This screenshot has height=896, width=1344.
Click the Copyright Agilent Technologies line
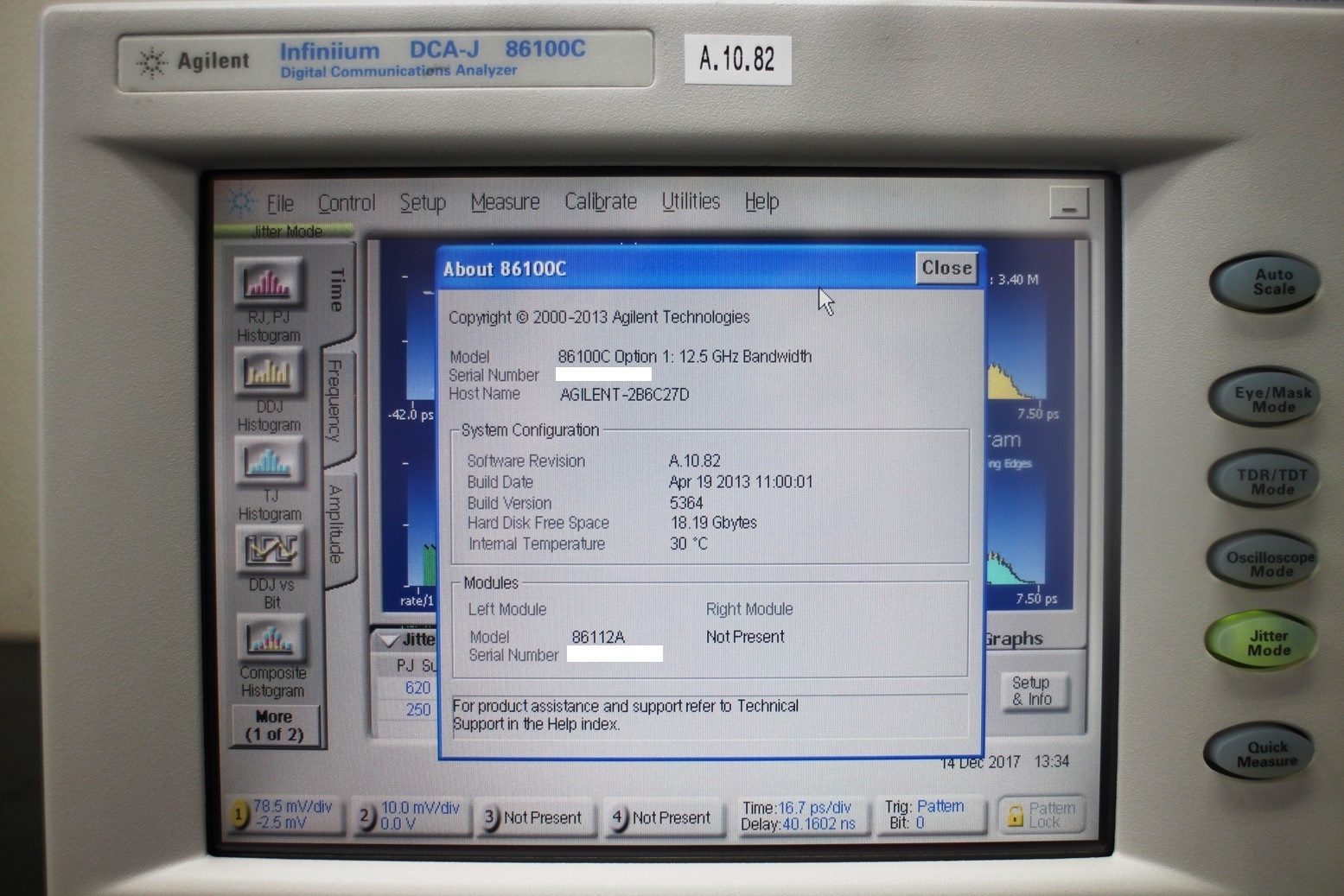pos(599,317)
